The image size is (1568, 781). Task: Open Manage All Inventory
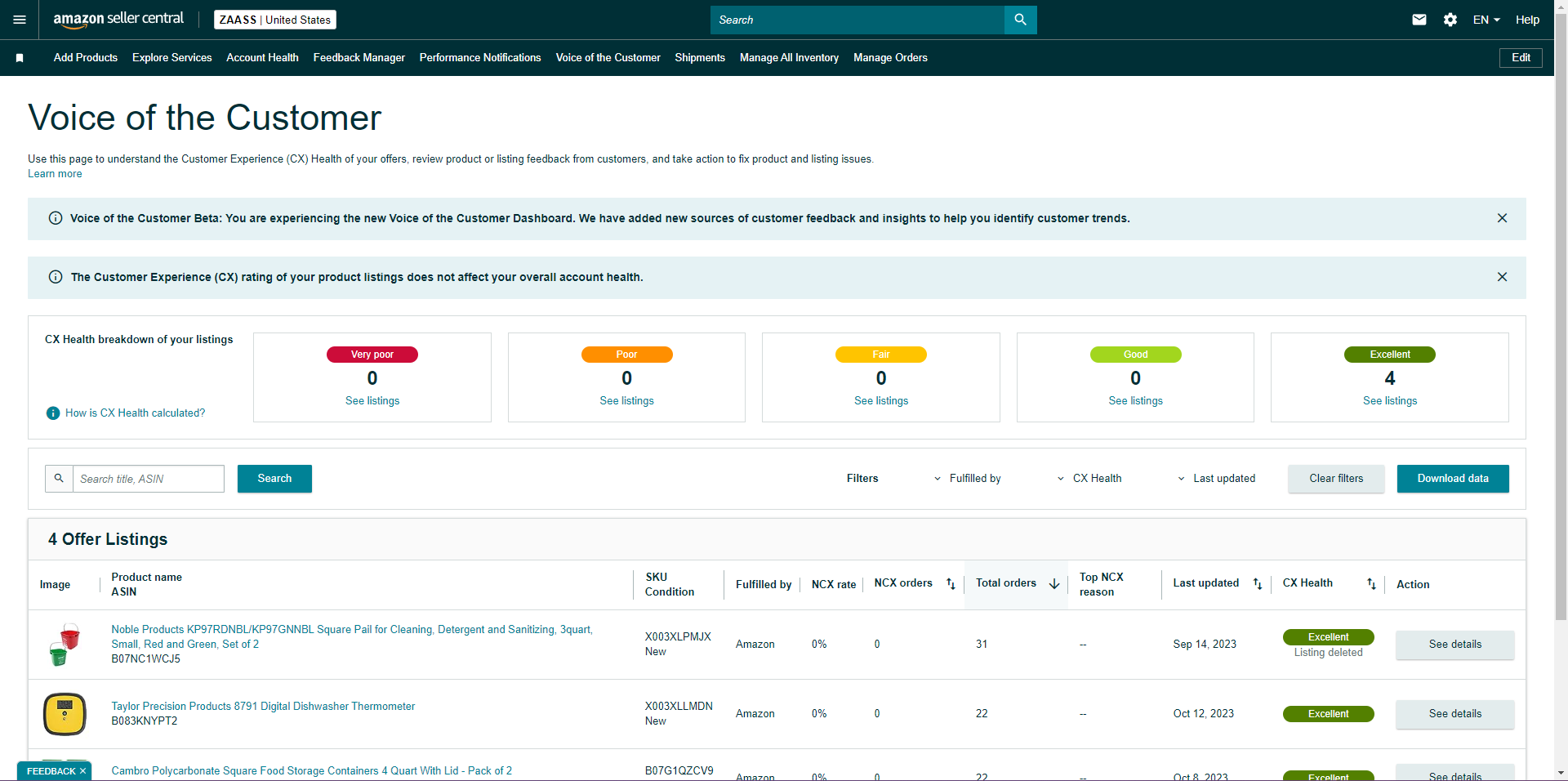pyautogui.click(x=789, y=58)
